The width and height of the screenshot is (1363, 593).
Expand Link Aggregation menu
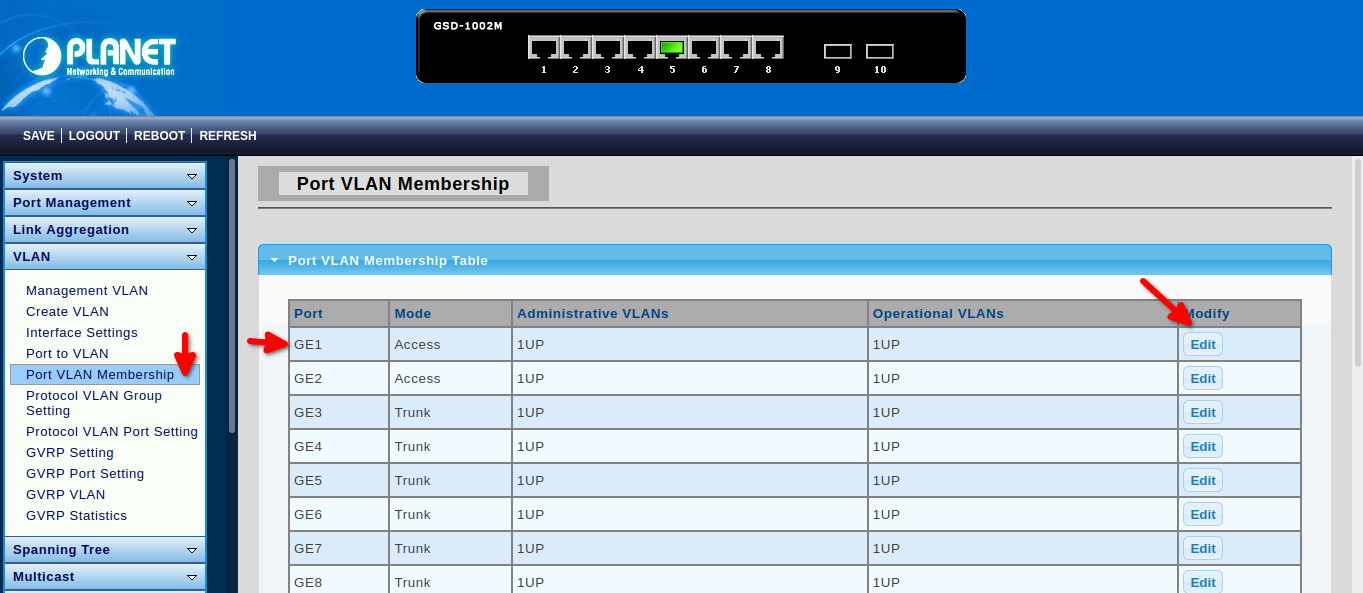coord(105,230)
